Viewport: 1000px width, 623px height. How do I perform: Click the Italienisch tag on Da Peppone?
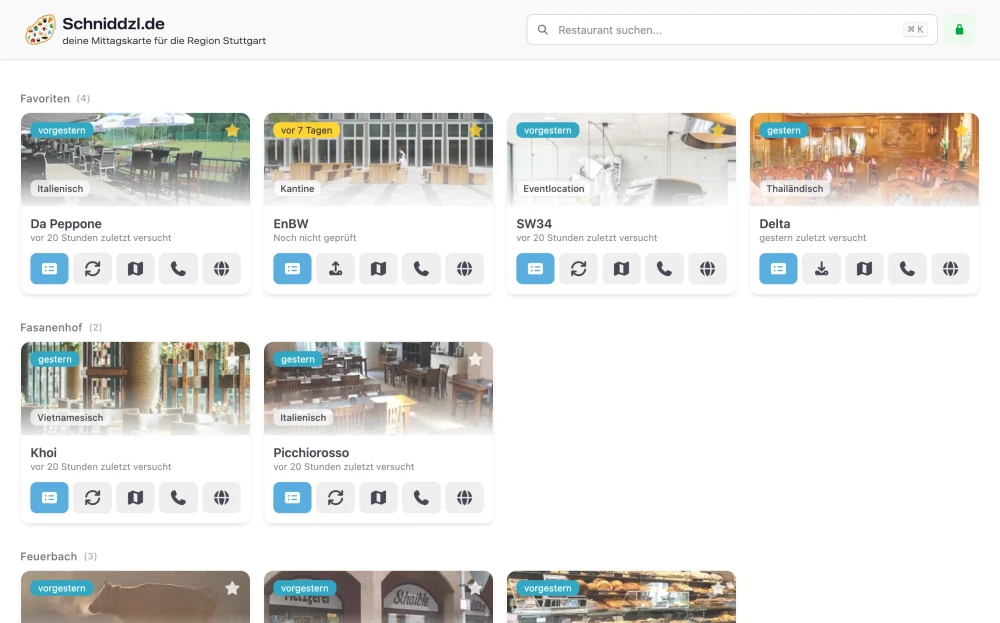click(60, 188)
